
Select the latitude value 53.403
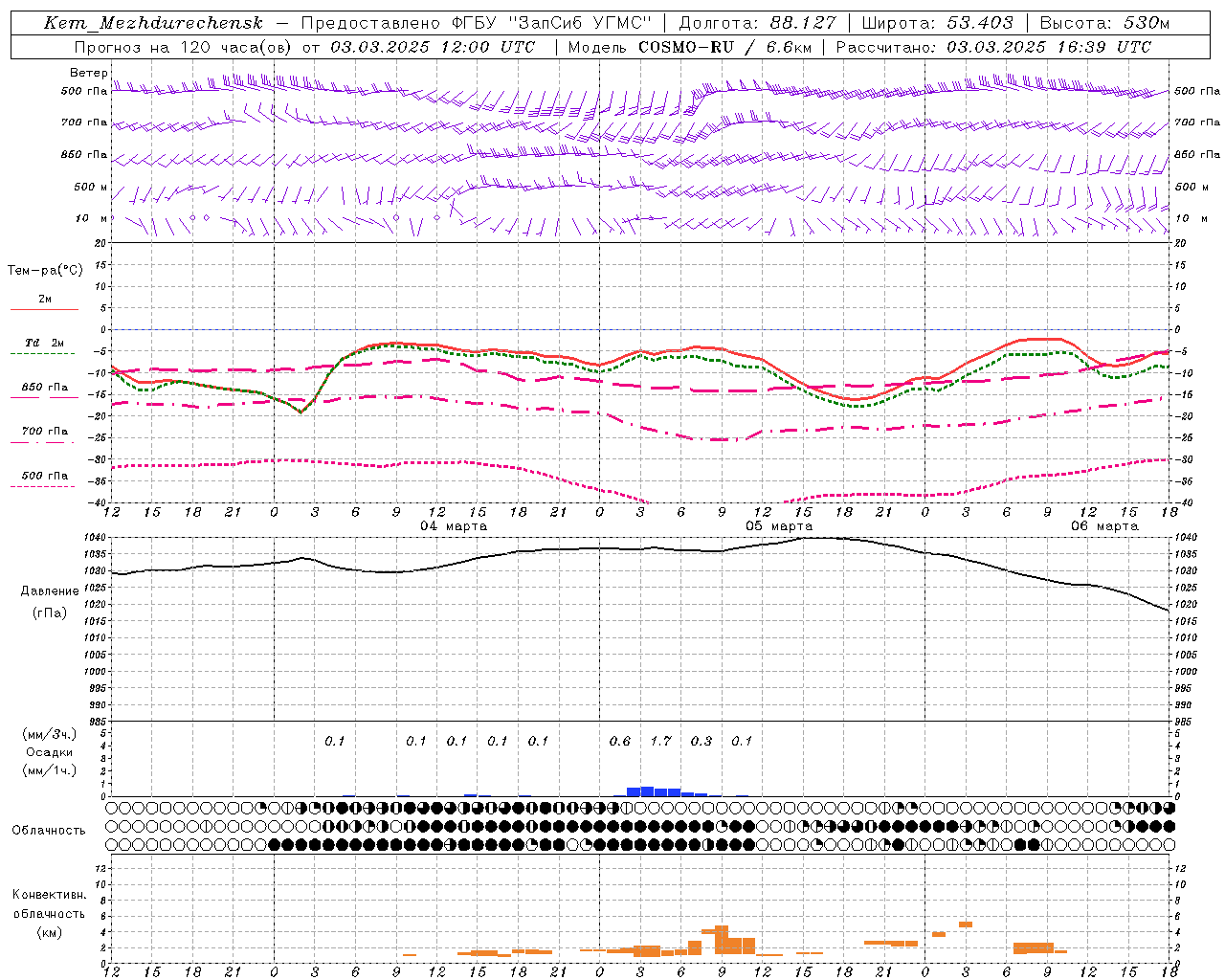[x=980, y=23]
